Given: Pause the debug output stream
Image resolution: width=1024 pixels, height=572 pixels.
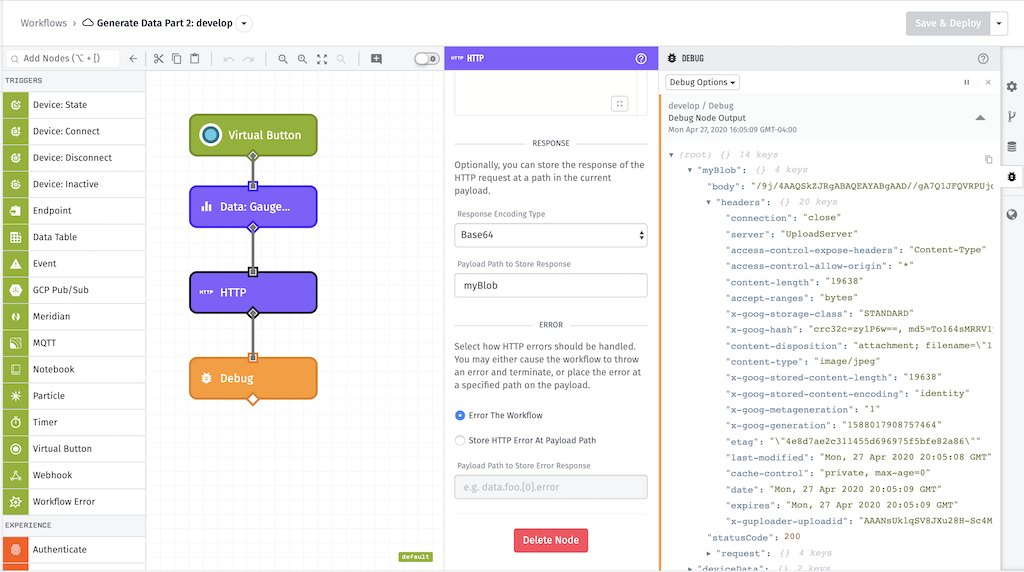Looking at the screenshot, I should click(x=967, y=82).
